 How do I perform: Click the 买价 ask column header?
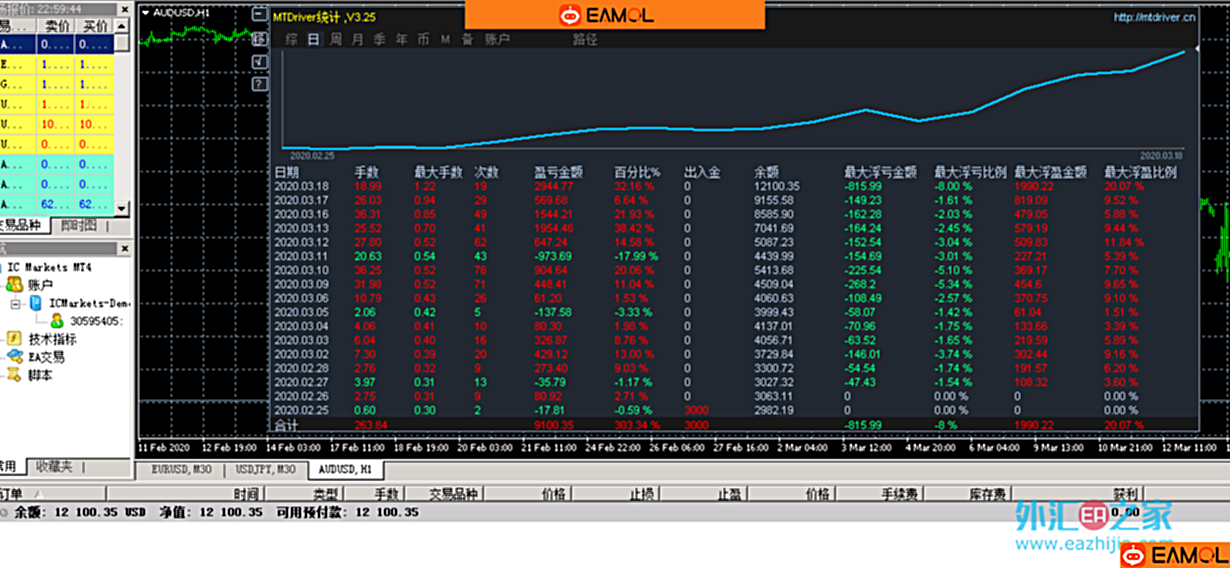point(93,27)
